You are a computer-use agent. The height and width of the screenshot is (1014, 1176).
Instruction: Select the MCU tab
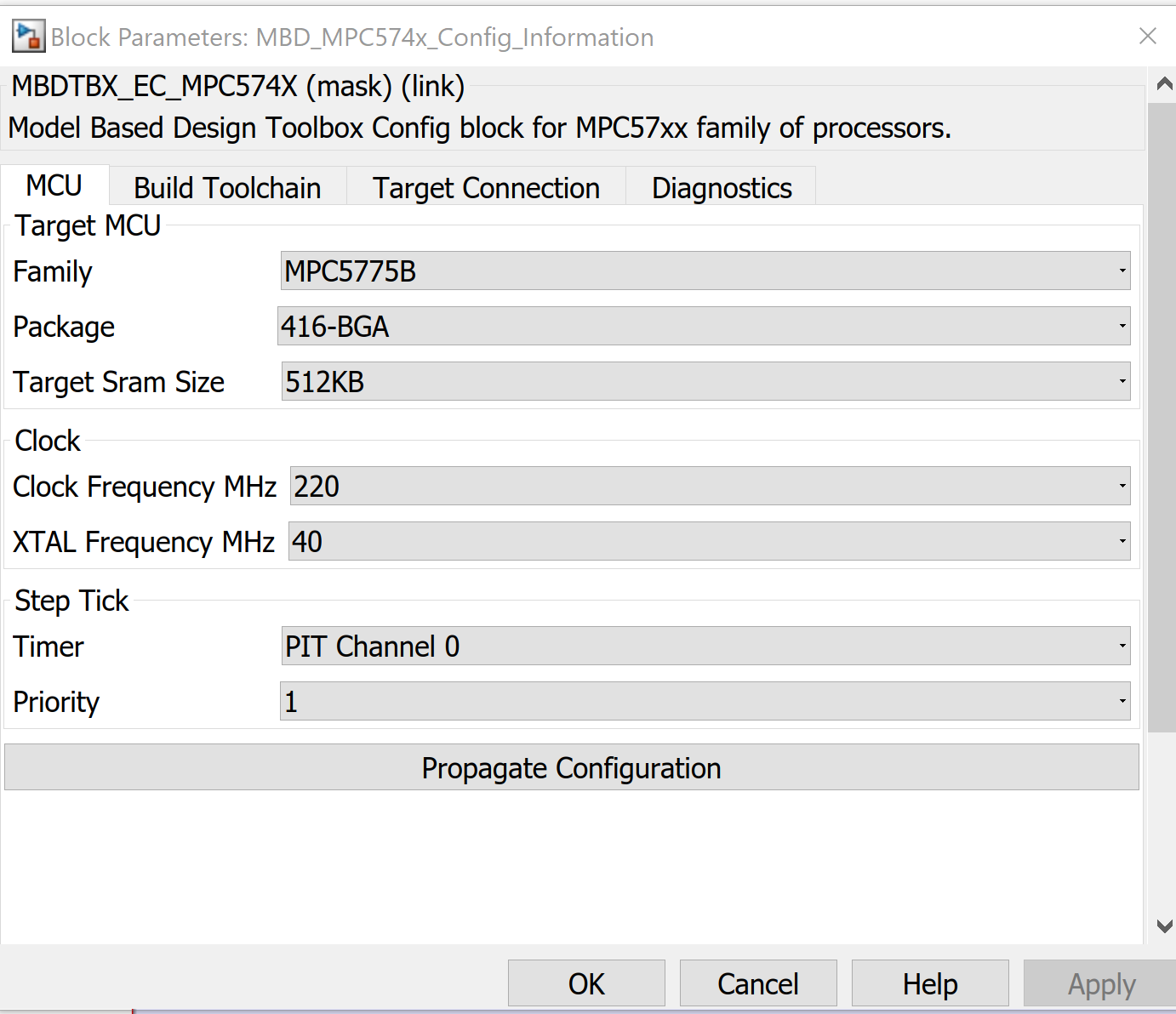54,185
